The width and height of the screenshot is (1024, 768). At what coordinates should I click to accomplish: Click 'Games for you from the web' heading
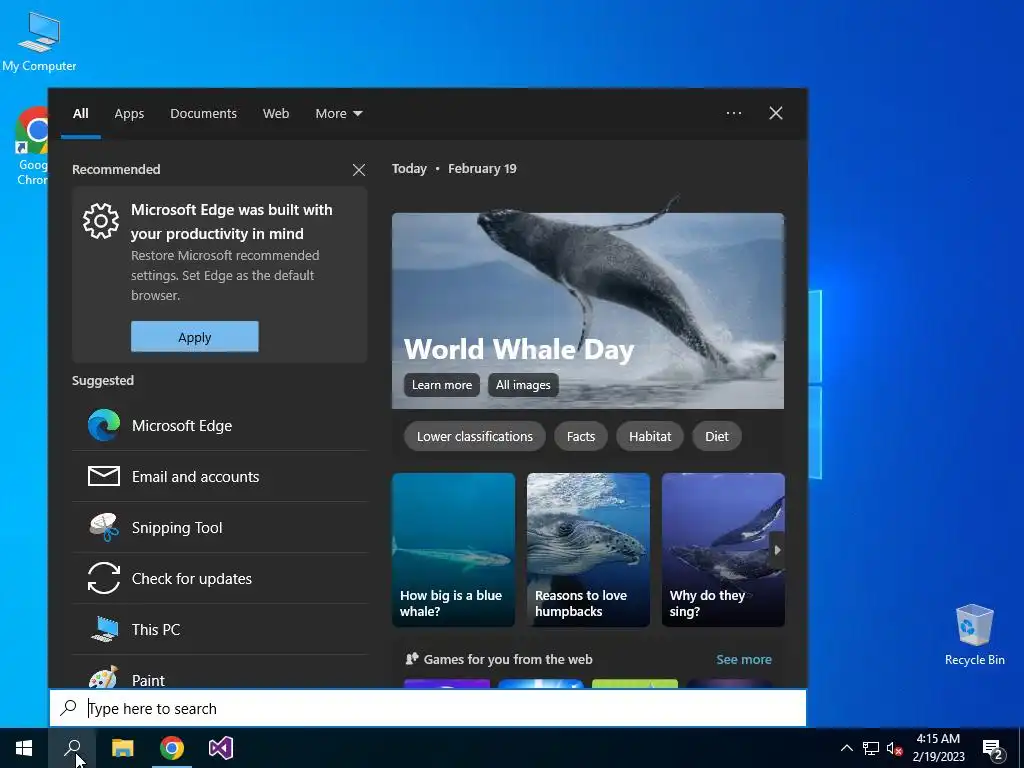[507, 660]
